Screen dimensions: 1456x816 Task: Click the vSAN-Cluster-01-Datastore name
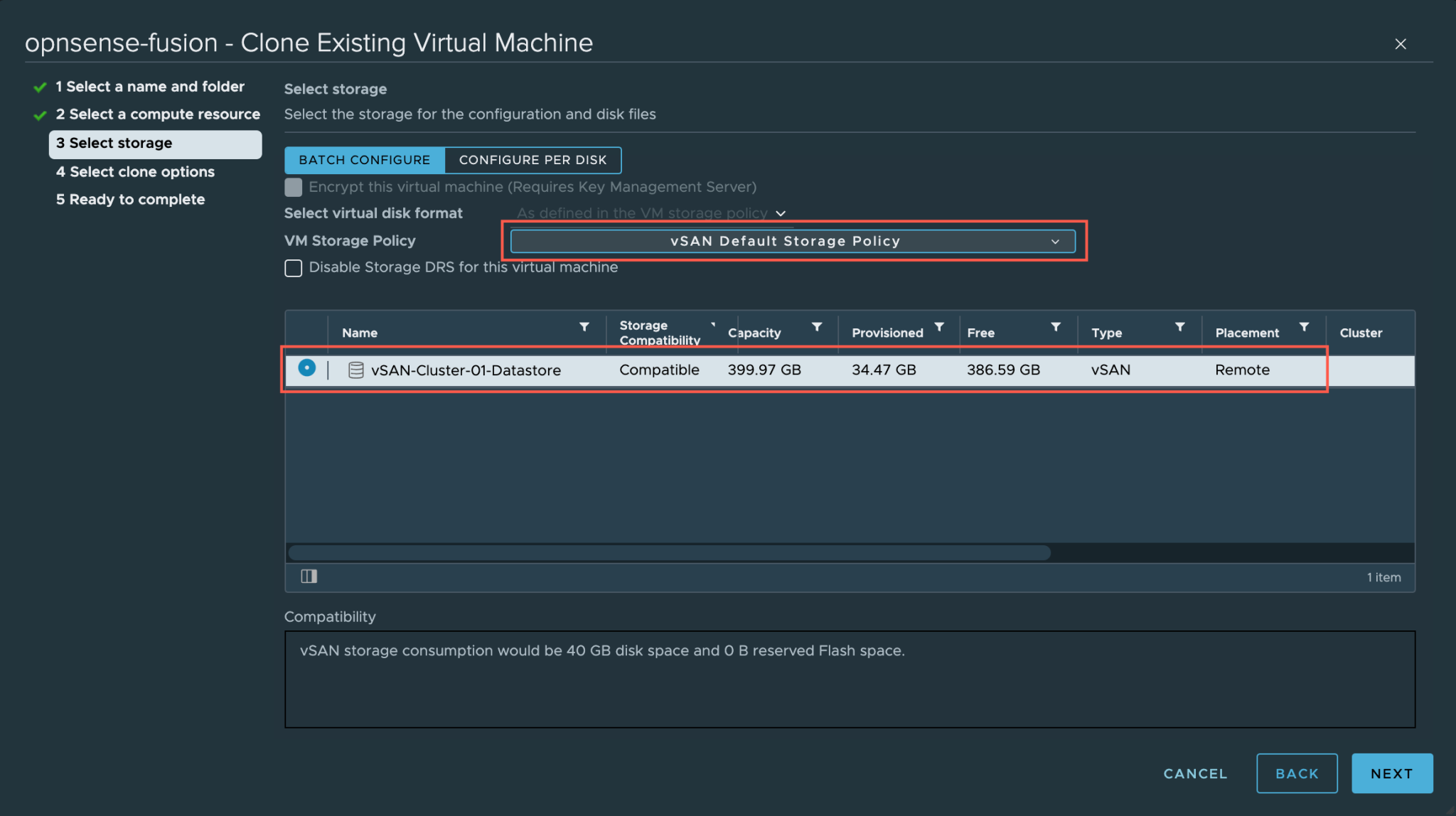point(466,370)
